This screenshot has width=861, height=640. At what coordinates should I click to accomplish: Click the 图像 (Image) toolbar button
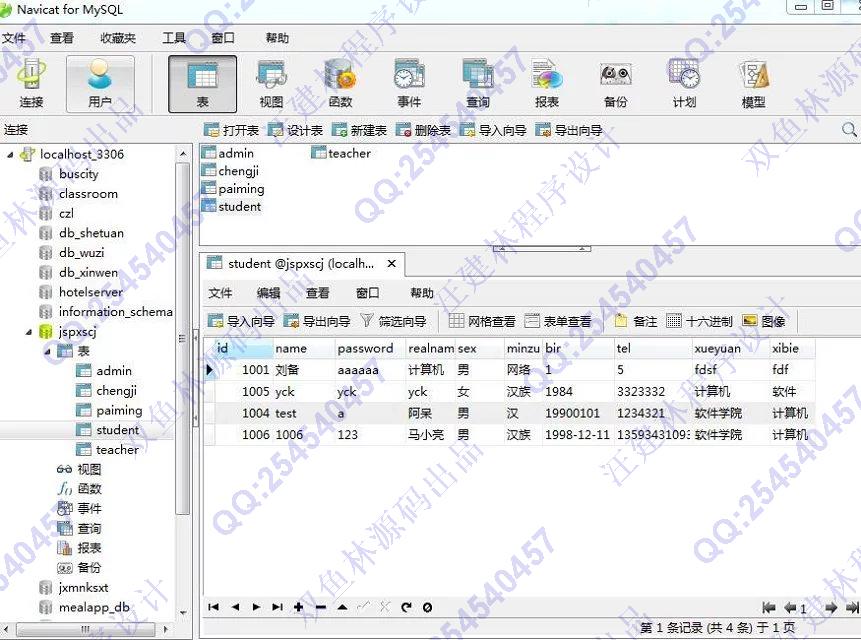point(764,321)
